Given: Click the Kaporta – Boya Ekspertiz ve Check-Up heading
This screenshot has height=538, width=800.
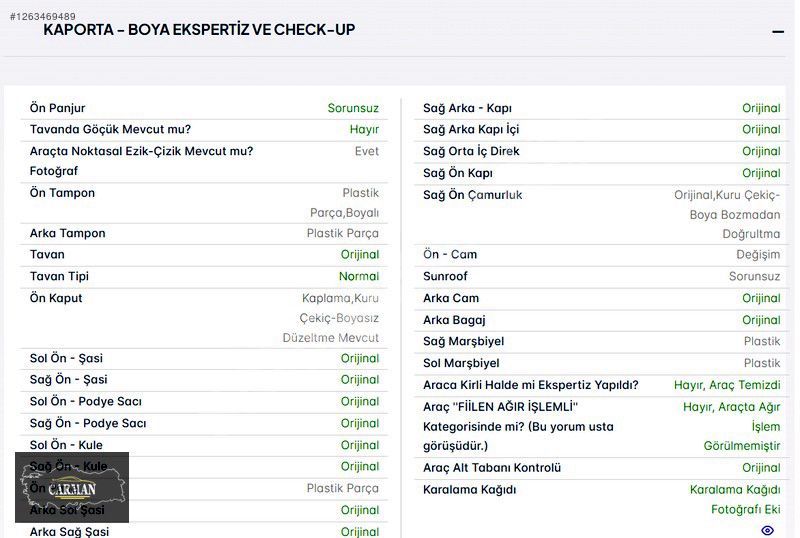Looking at the screenshot, I should pyautogui.click(x=199, y=29).
